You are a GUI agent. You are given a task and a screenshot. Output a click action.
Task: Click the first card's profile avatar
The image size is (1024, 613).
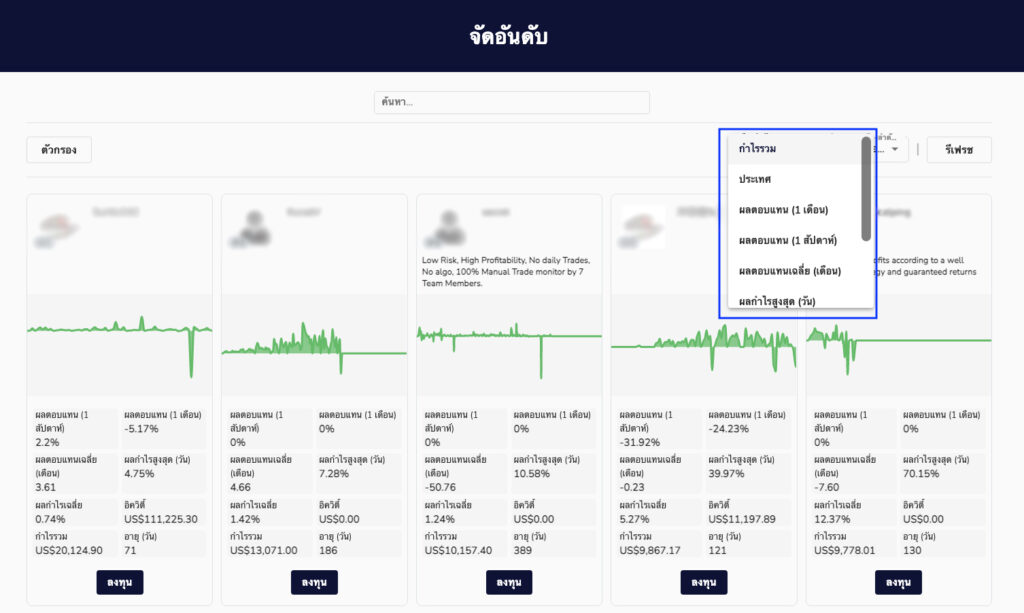click(x=58, y=228)
